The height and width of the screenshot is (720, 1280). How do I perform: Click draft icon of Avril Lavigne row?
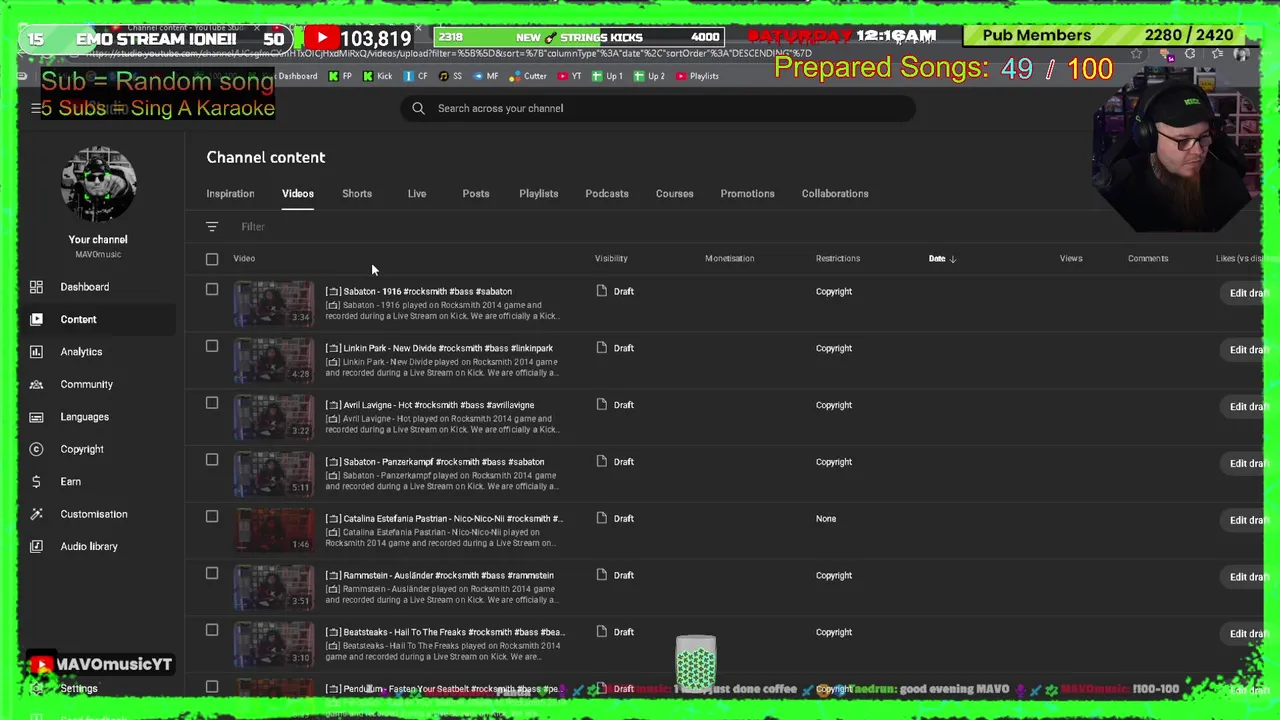(601, 405)
